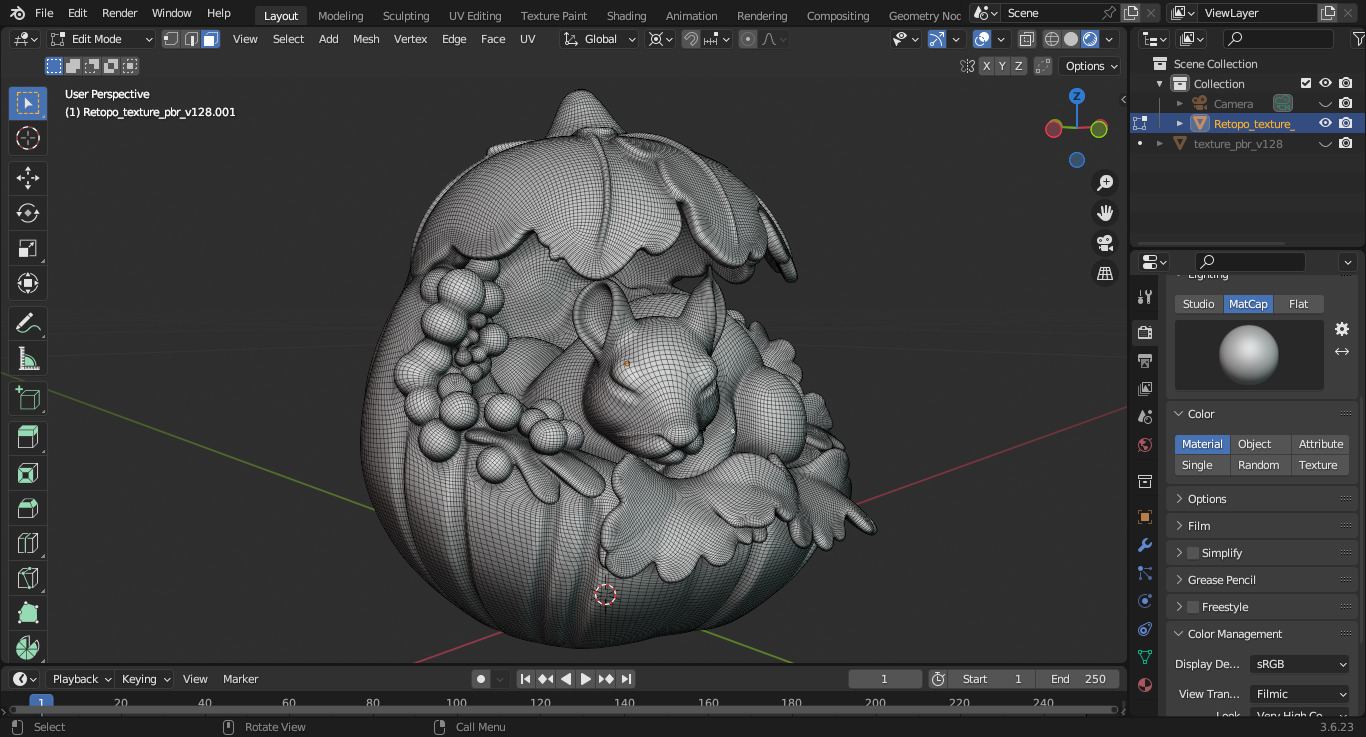
Task: Hide Retopo_texture_ object in viewport
Action: [x=1325, y=123]
